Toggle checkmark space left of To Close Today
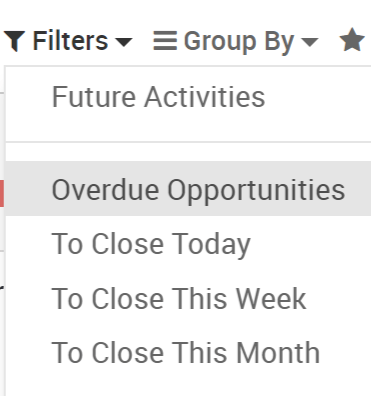Screen dimensions: 371x396 [29, 244]
